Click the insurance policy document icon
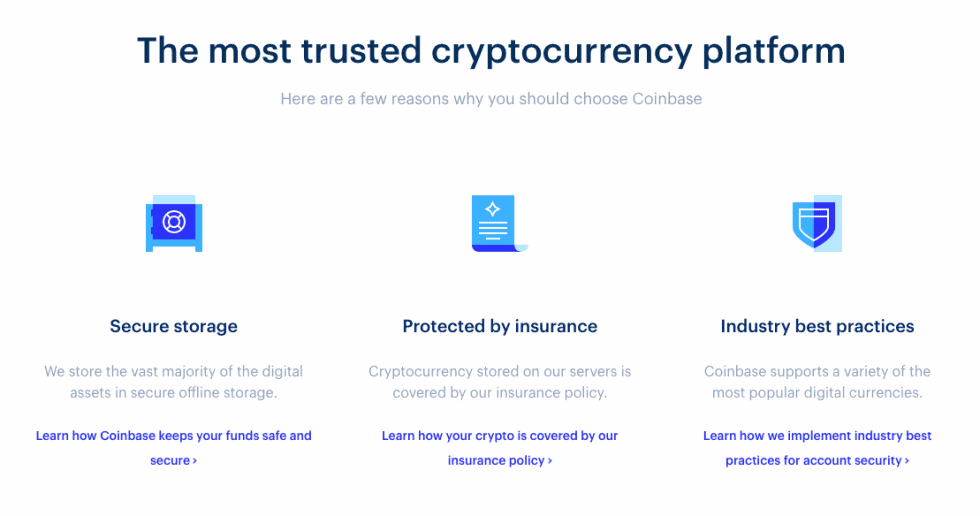The height and width of the screenshot is (516, 980). (x=496, y=223)
